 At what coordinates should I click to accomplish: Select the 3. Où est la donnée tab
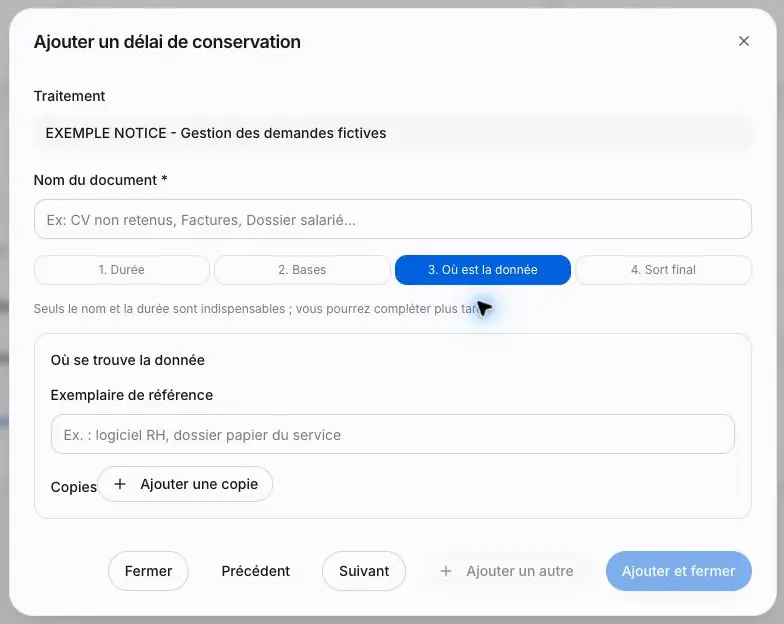coord(482,270)
